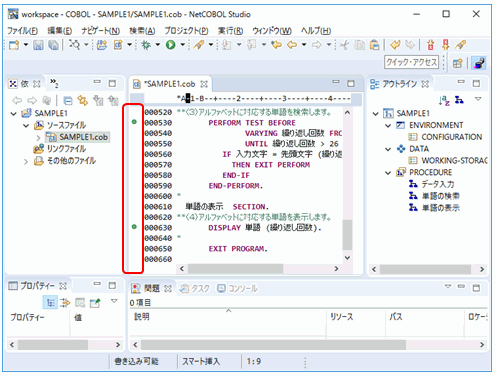This screenshot has height=377, width=496.
Task: Click the alphabetical sort icon in outline
Action: pos(444,100)
